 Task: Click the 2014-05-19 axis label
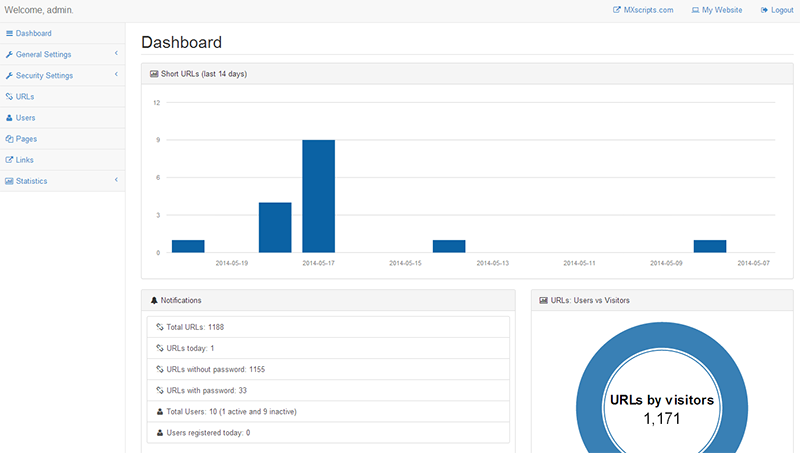[x=232, y=263]
